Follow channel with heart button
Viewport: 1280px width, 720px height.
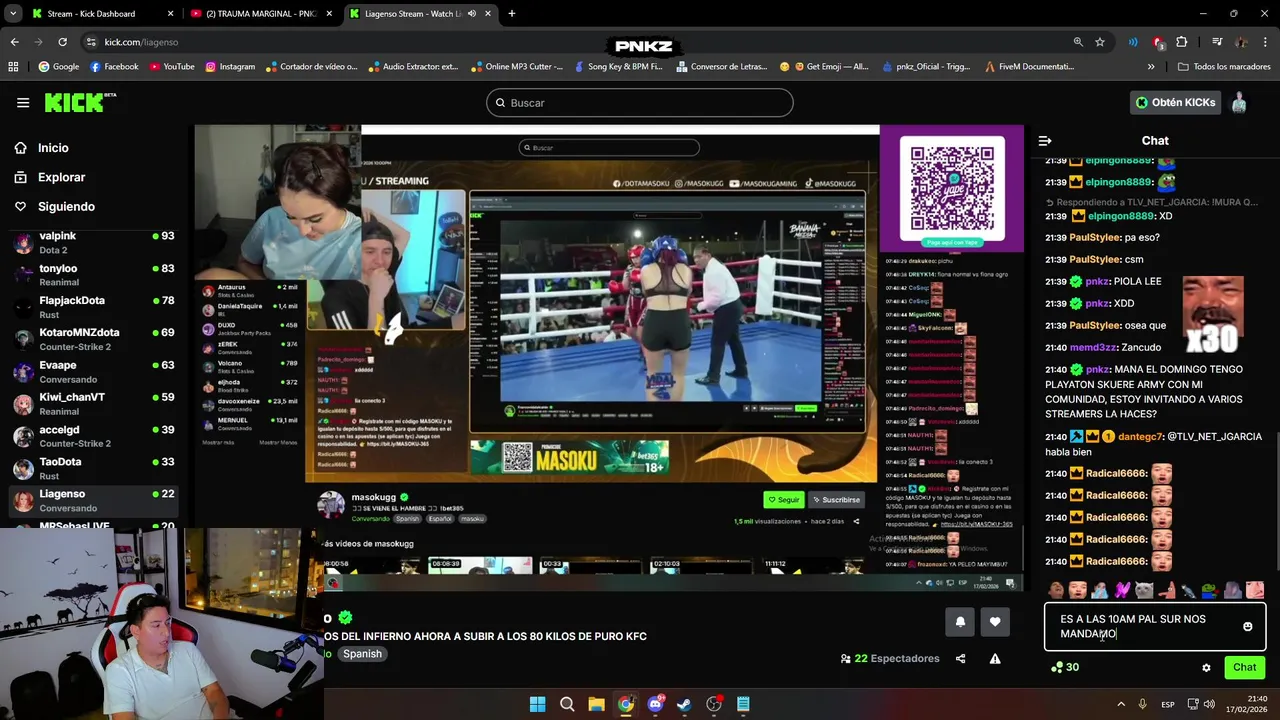[x=995, y=622]
